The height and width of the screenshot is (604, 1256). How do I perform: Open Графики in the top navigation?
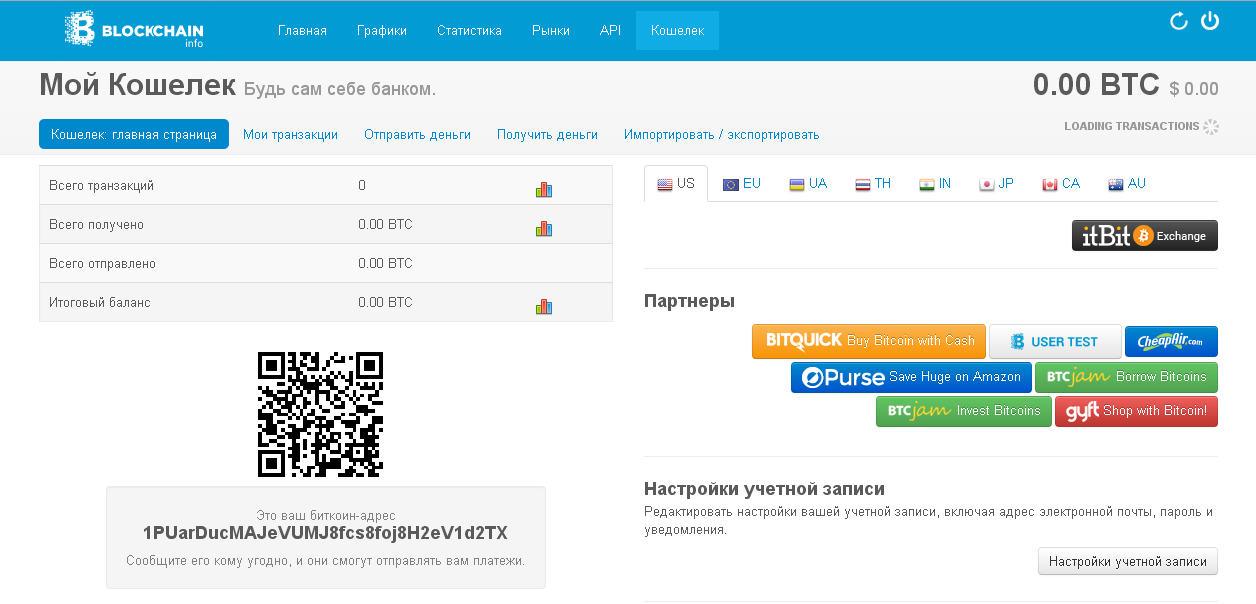coord(382,31)
